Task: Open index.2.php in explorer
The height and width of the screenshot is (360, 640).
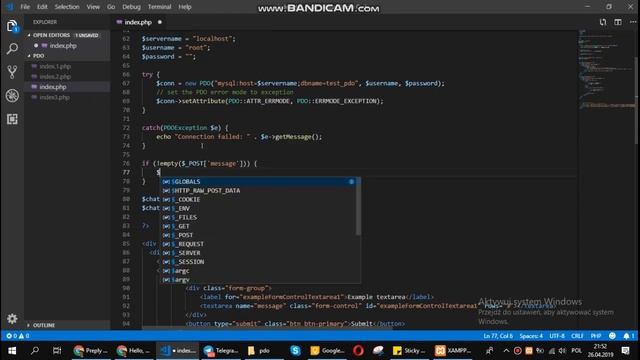Action: (x=55, y=77)
